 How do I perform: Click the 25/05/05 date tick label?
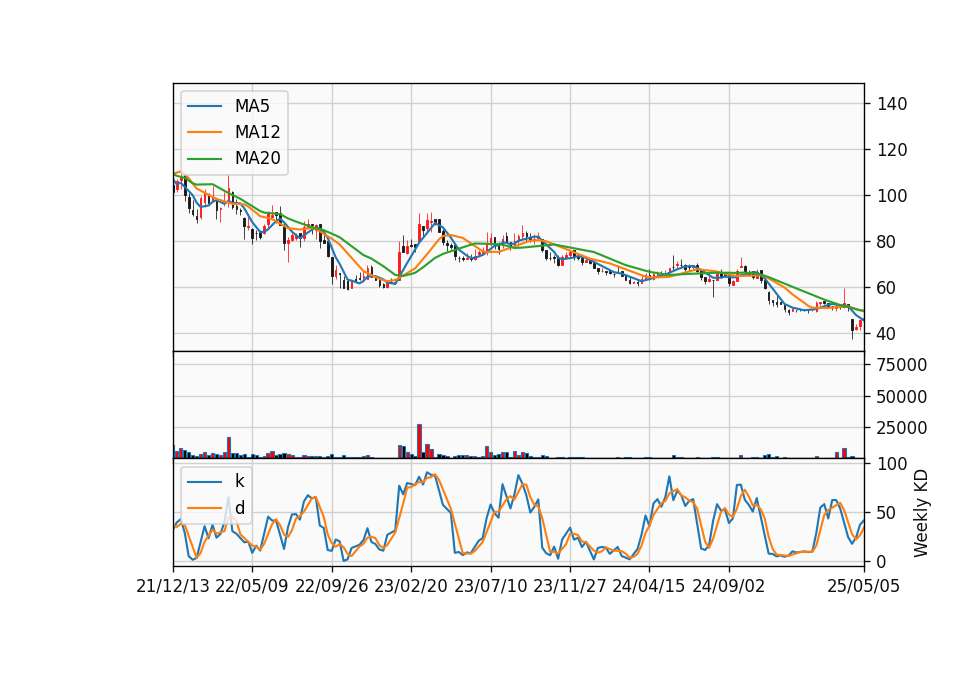(x=864, y=586)
